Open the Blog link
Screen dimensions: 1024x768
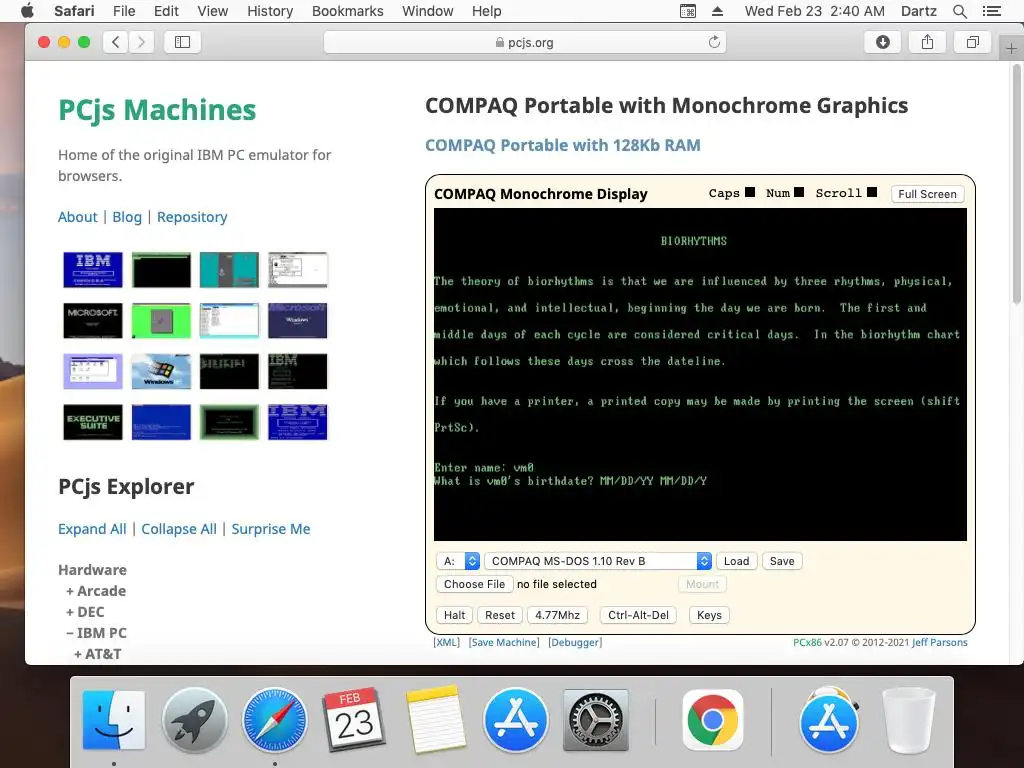[x=127, y=217]
